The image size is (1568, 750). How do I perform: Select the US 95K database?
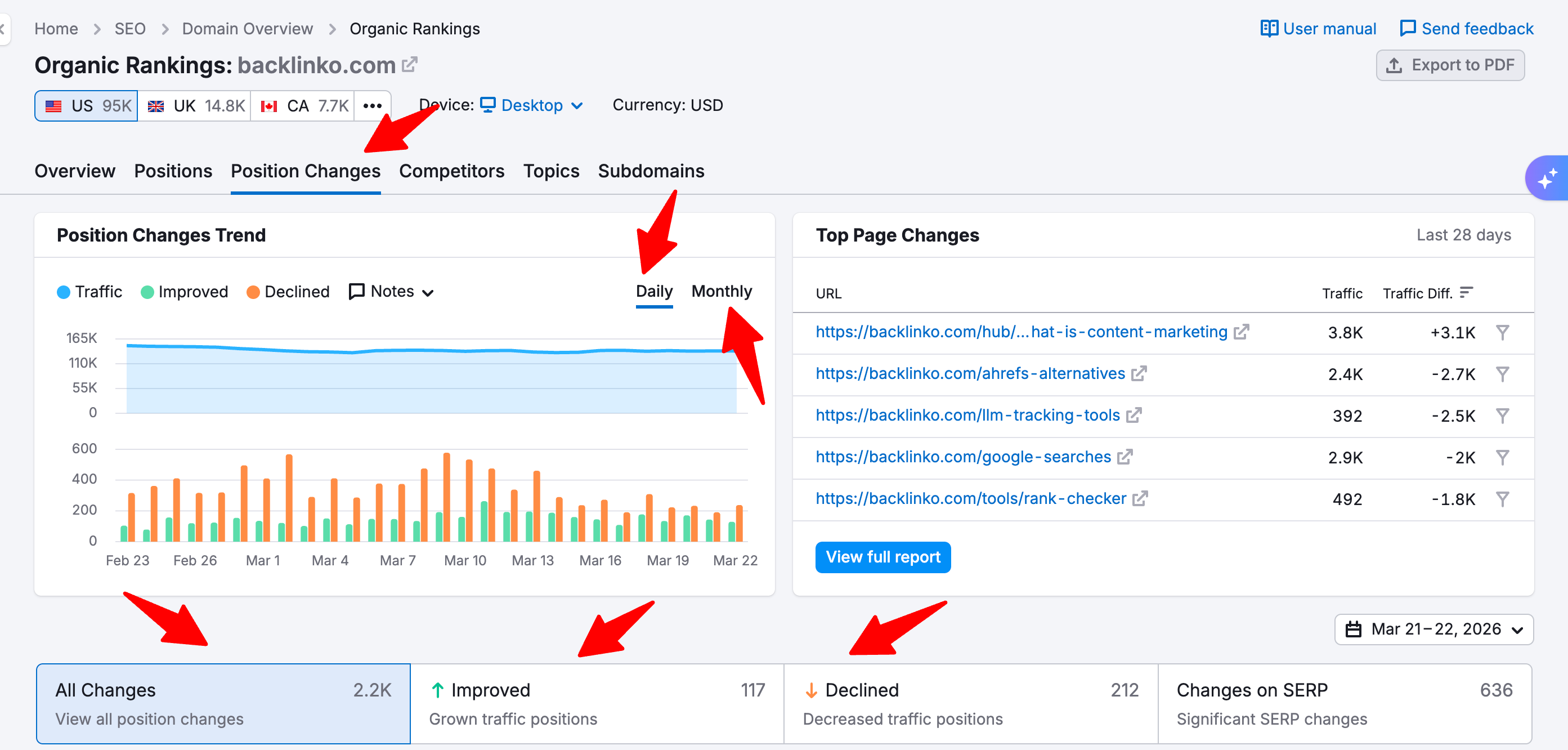(87, 106)
